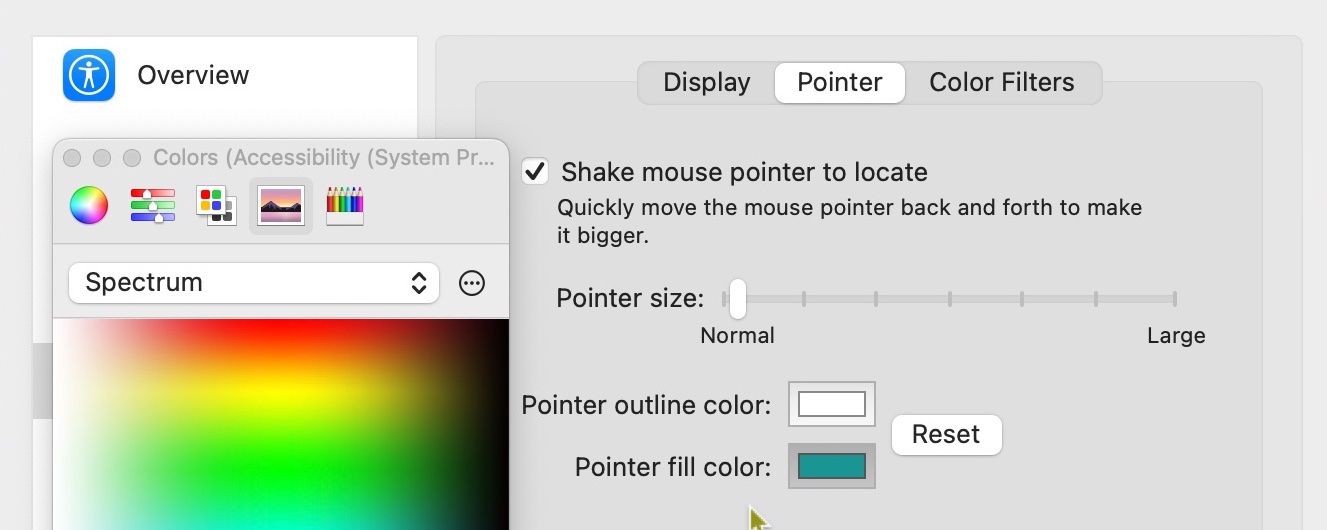The width and height of the screenshot is (1327, 530).
Task: Open the Spectrum dropdown menu
Action: 254,283
